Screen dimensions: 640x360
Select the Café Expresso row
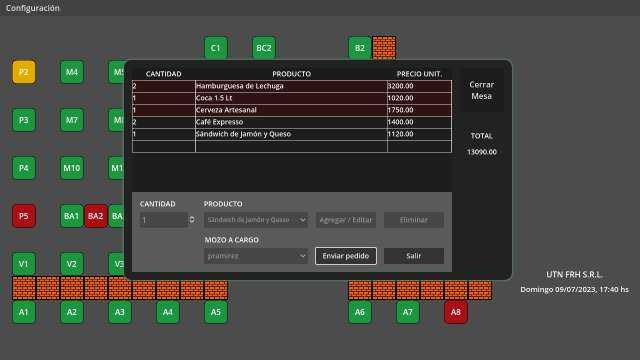tap(292, 122)
